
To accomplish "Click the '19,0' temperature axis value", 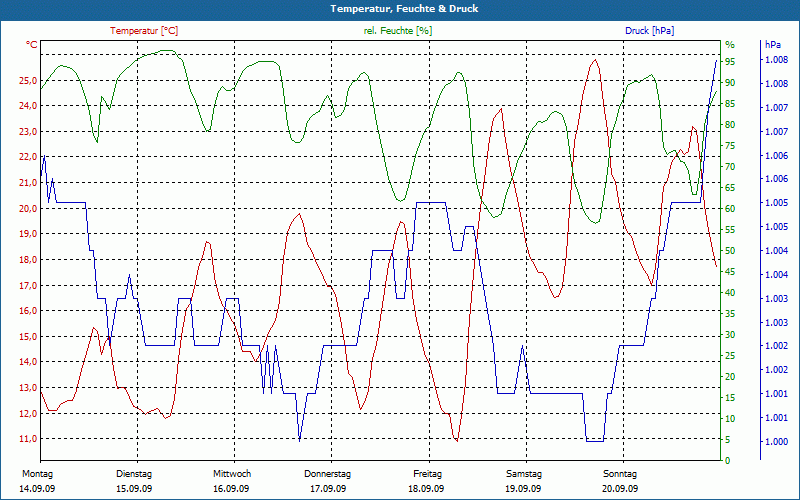I will (28, 234).
